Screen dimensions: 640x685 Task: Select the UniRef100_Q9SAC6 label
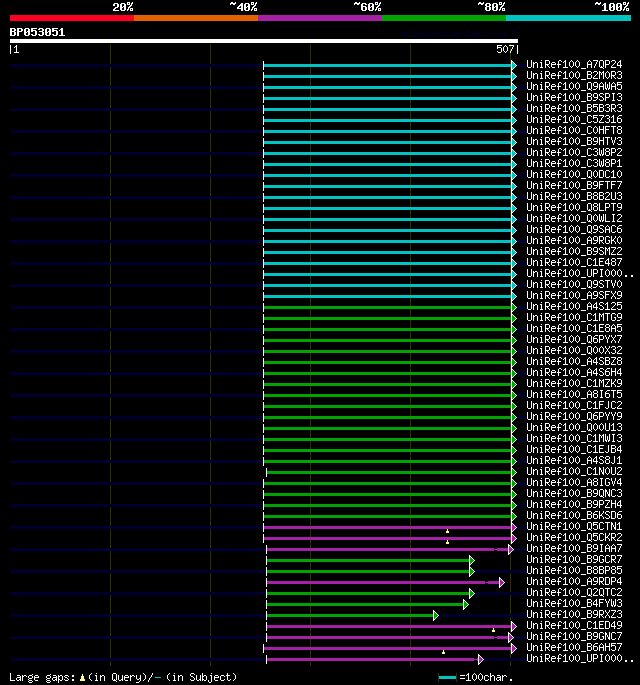[574, 229]
